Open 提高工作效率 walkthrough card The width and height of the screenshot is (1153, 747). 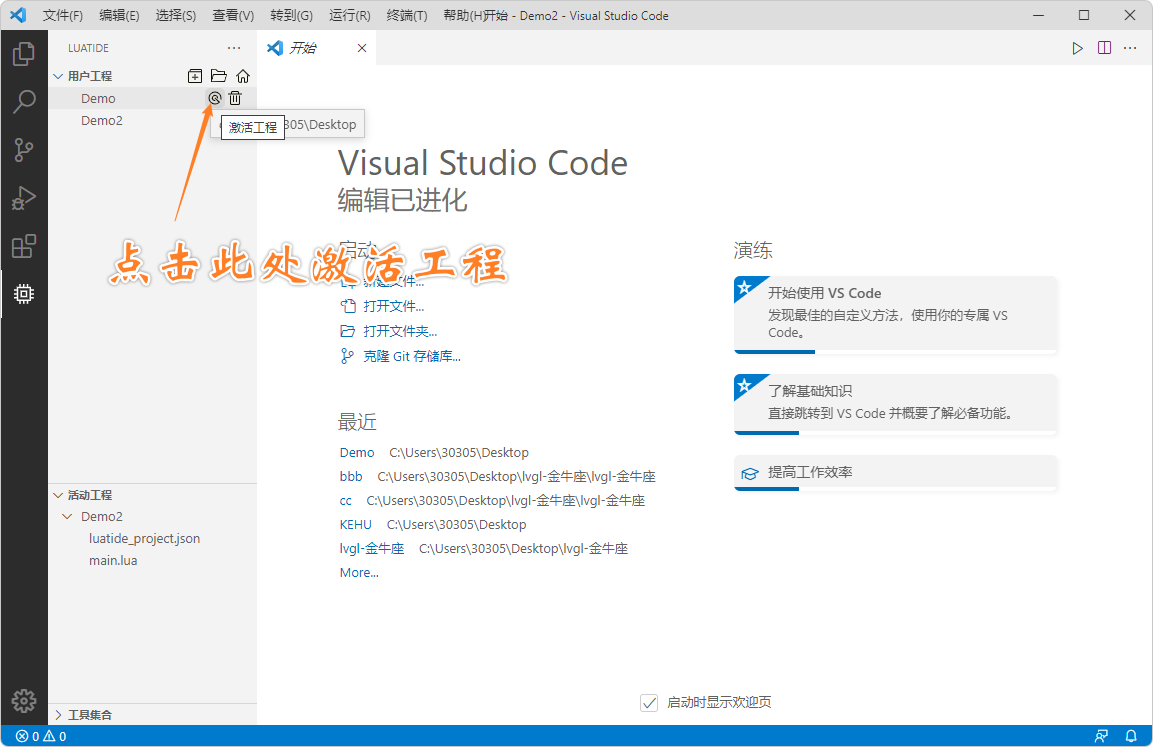[x=895, y=473]
